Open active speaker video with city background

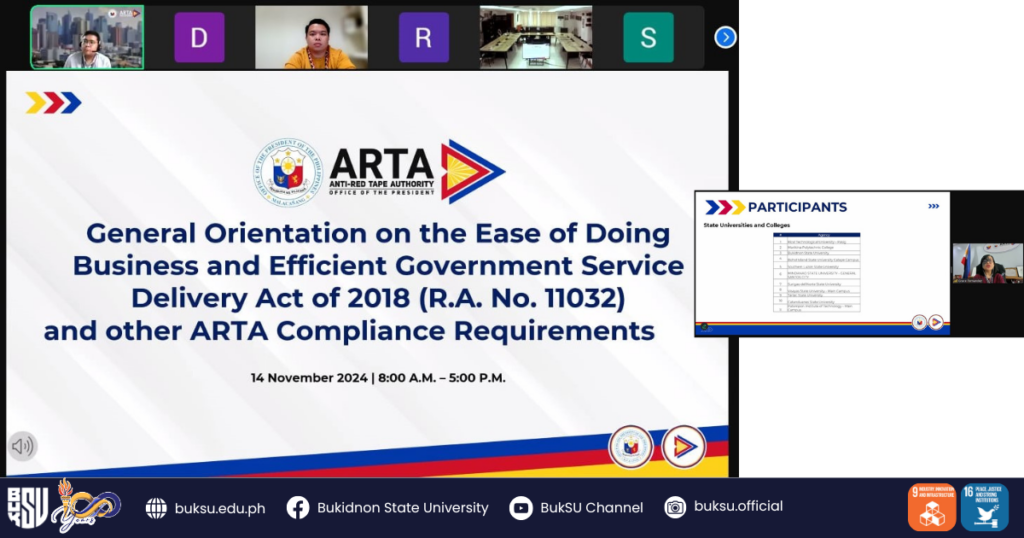coord(87,37)
